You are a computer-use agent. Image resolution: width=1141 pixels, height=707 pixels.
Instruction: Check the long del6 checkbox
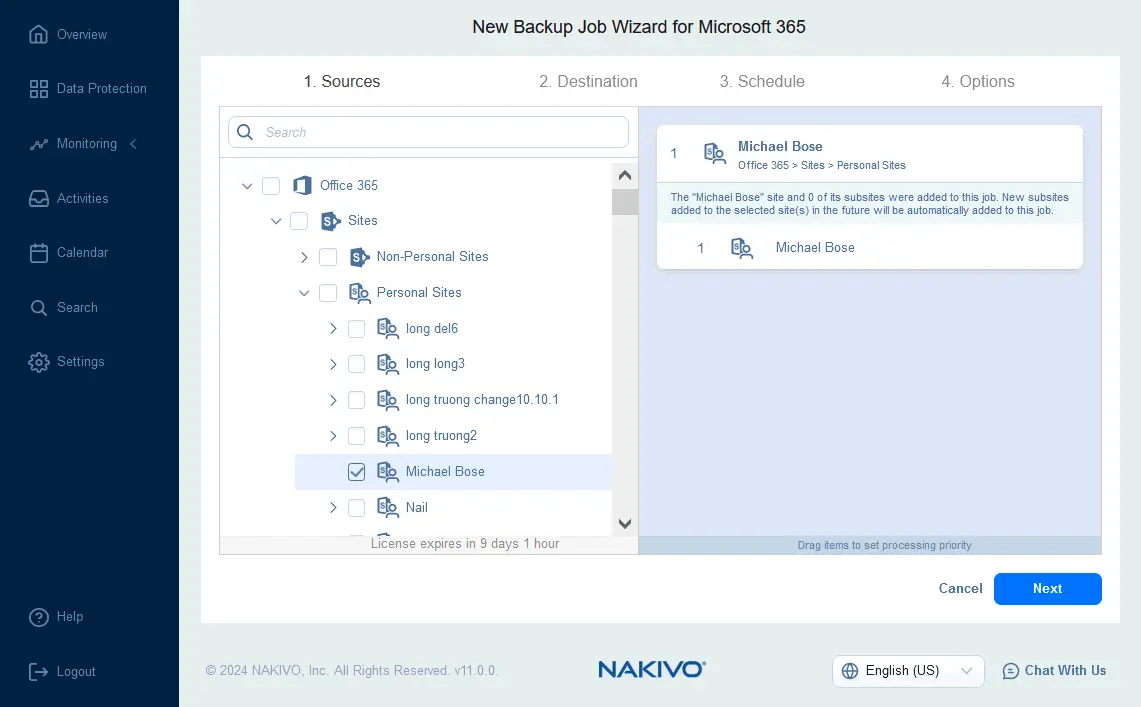click(x=357, y=329)
